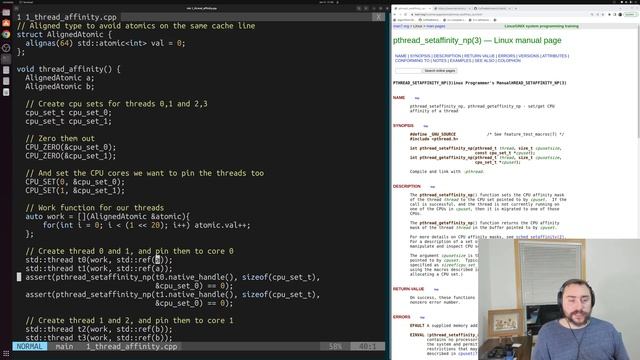The image size is (640, 360).
Task: Jump to the SYNOPSIS section link
Action: [x=420, y=56]
